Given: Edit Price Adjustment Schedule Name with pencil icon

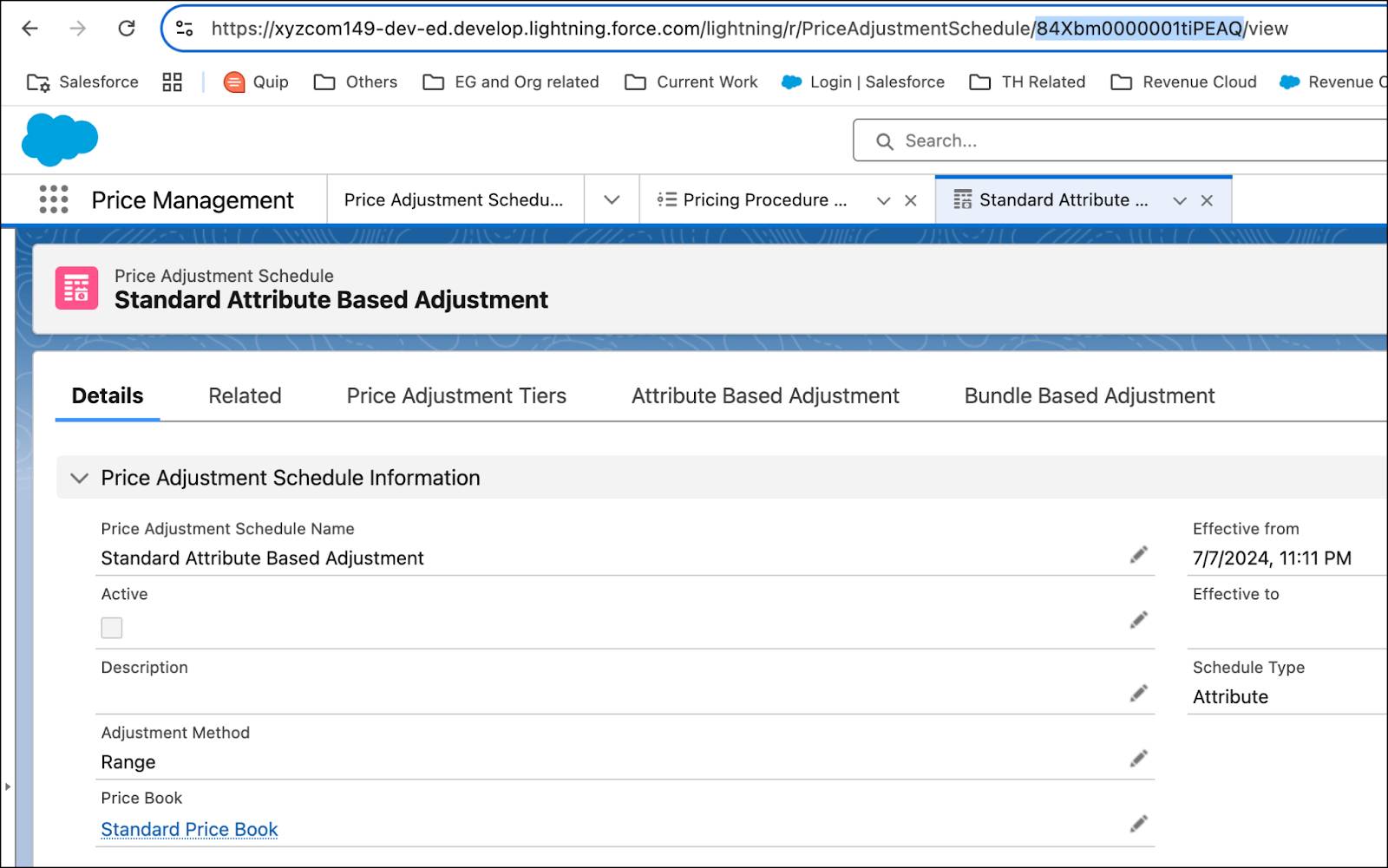Looking at the screenshot, I should tap(1139, 555).
